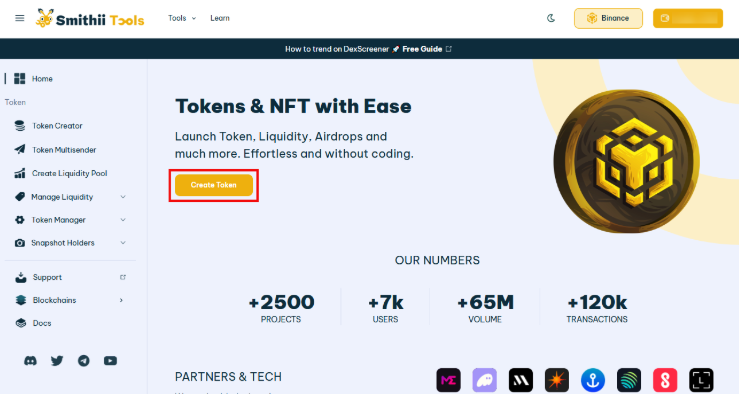This screenshot has height=397, width=739.
Task: Open the hamburger menu icon
Action: [x=19, y=18]
